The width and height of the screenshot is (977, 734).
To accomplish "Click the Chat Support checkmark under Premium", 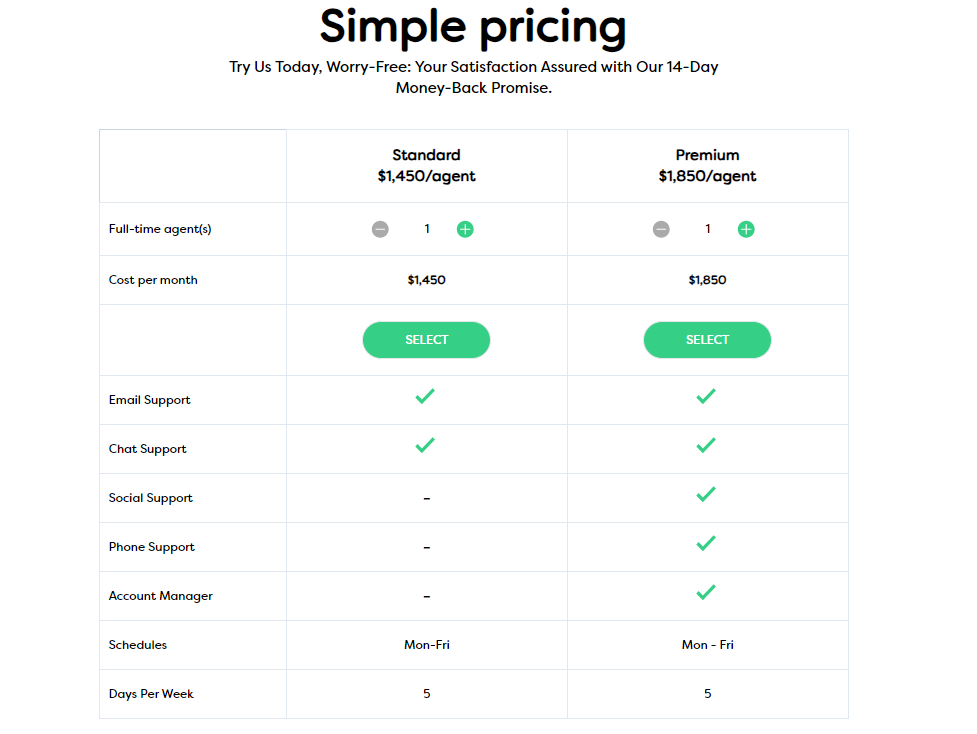I will [707, 445].
